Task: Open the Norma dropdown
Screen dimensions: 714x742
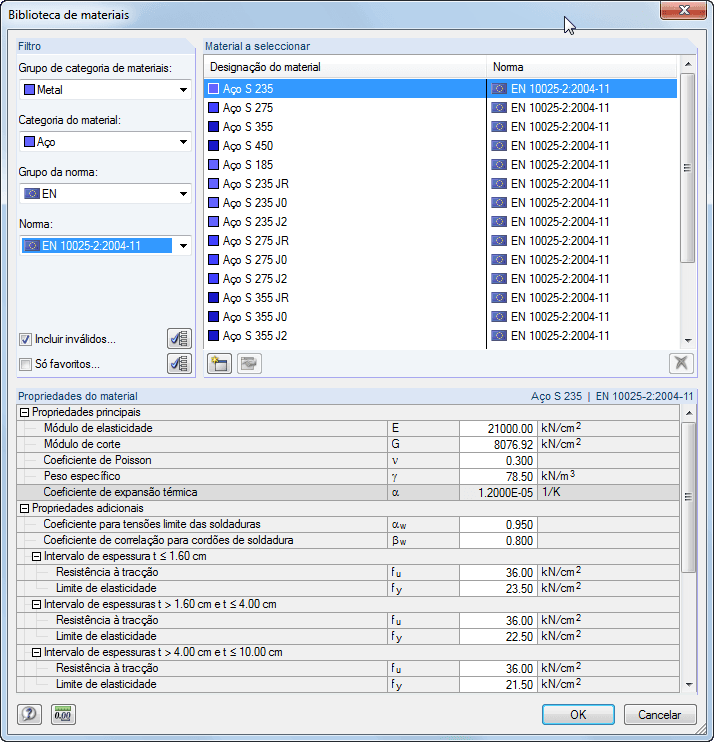Action: (105, 246)
